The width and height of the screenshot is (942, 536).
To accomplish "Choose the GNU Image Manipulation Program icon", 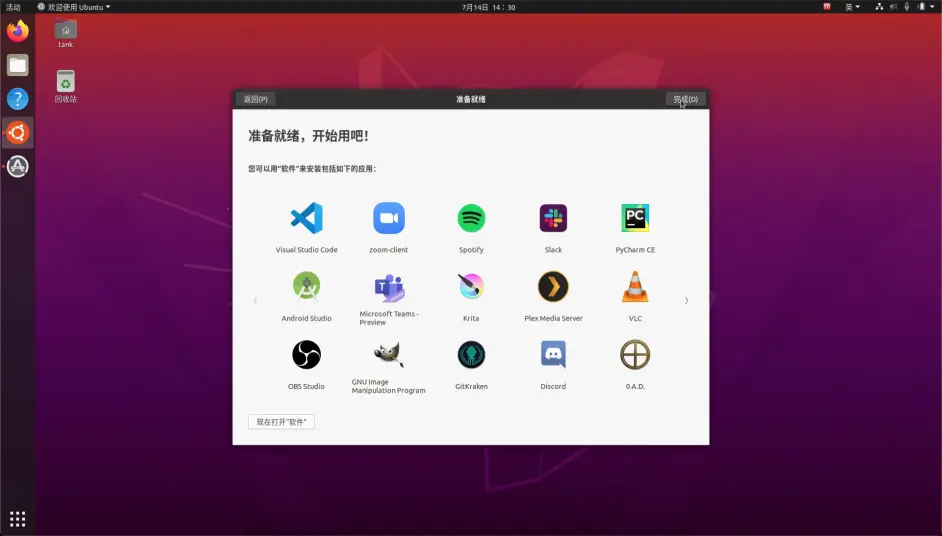I will [x=389, y=355].
